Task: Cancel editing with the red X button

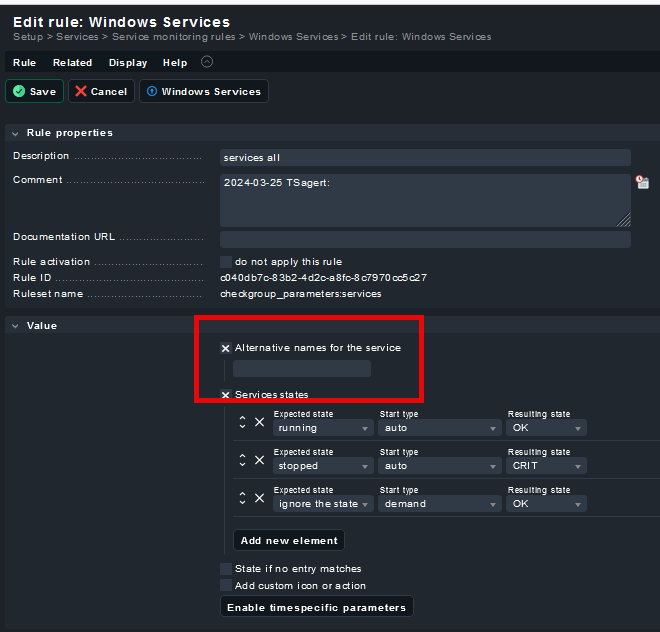Action: click(101, 91)
